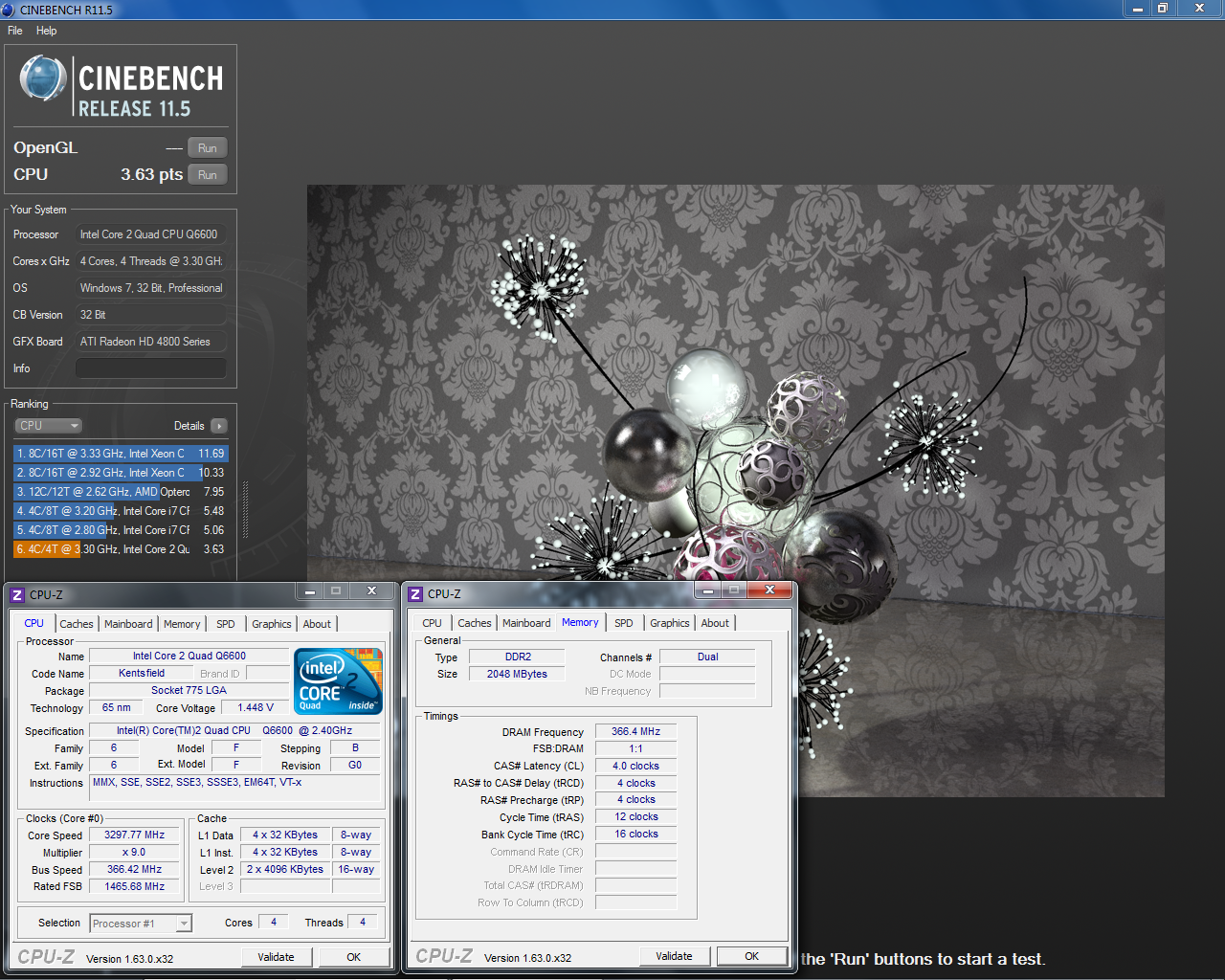Click OK in right CPU-Z window

tap(752, 956)
